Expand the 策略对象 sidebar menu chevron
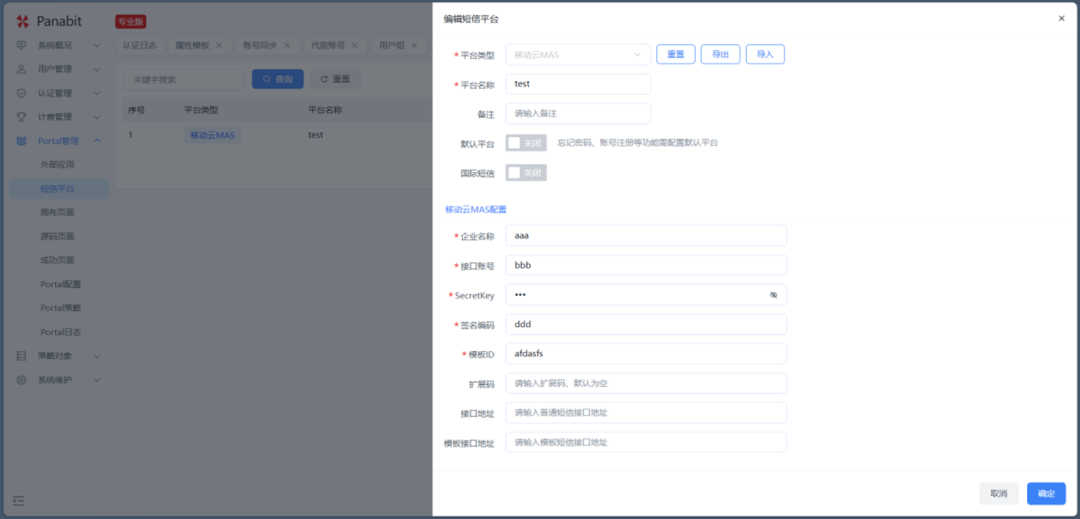This screenshot has height=519, width=1080. pyautogui.click(x=97, y=356)
